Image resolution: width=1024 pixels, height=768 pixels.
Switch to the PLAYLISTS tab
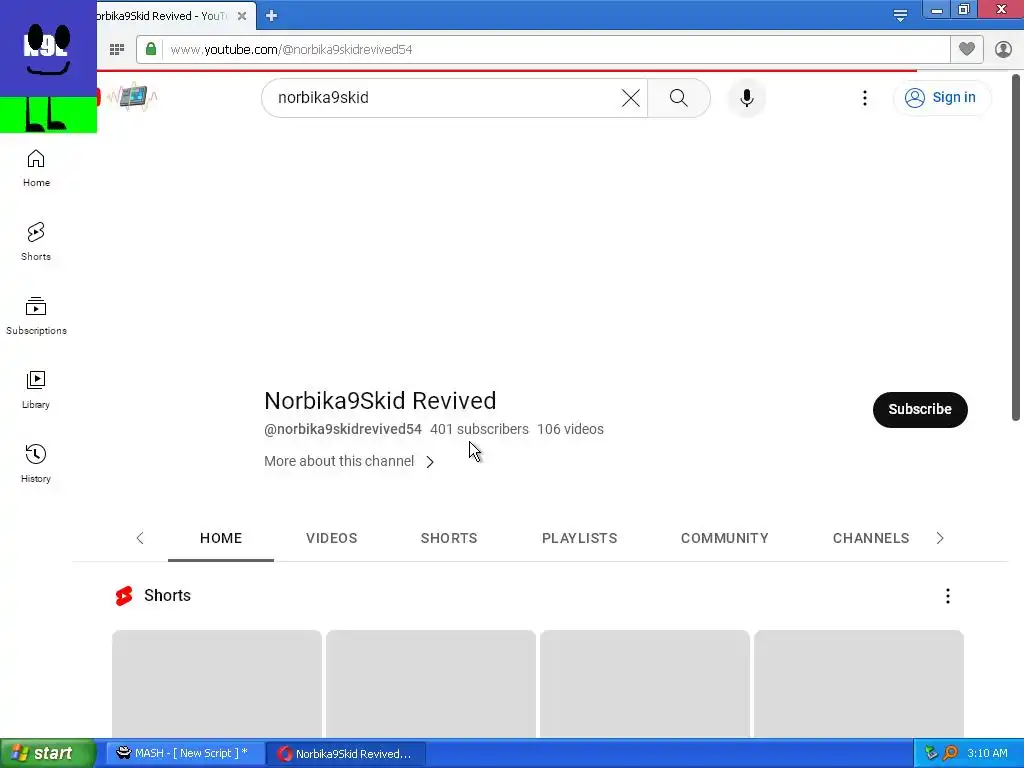click(x=579, y=538)
